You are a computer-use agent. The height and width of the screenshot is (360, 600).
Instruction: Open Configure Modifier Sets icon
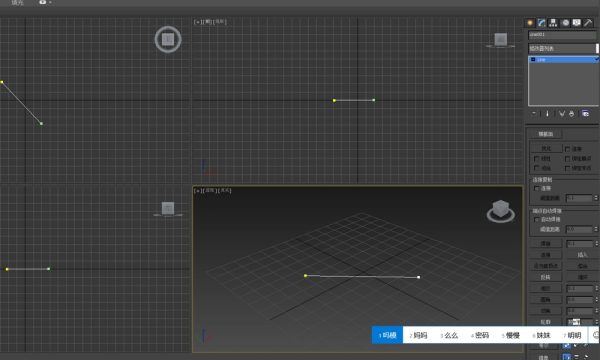coord(585,113)
